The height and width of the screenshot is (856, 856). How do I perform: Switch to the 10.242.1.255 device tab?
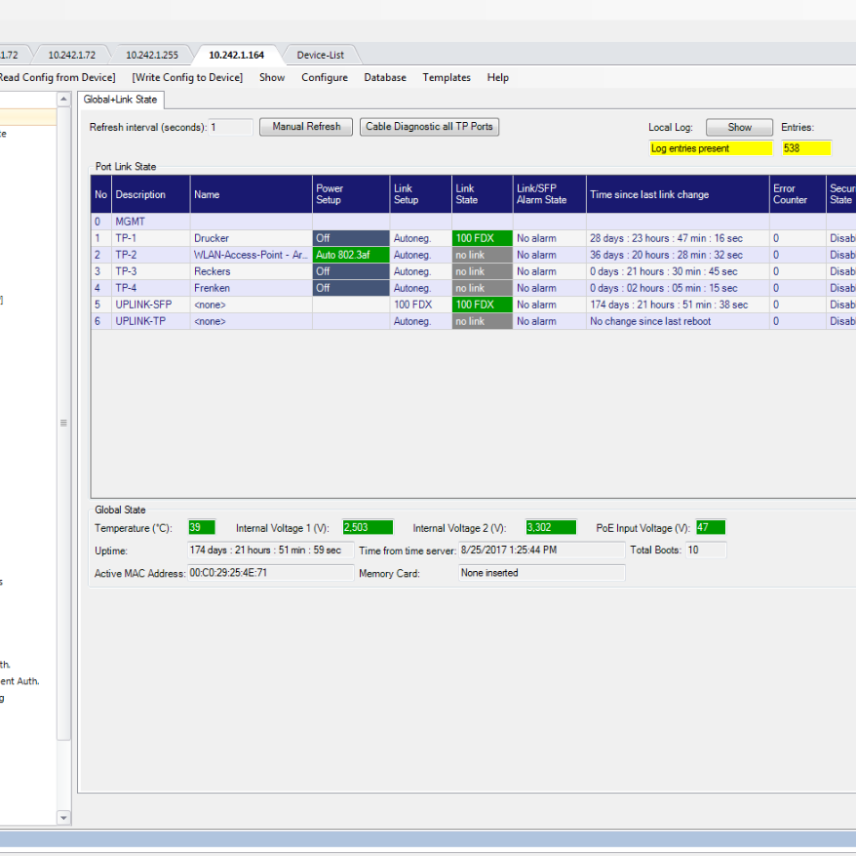pyautogui.click(x=152, y=55)
